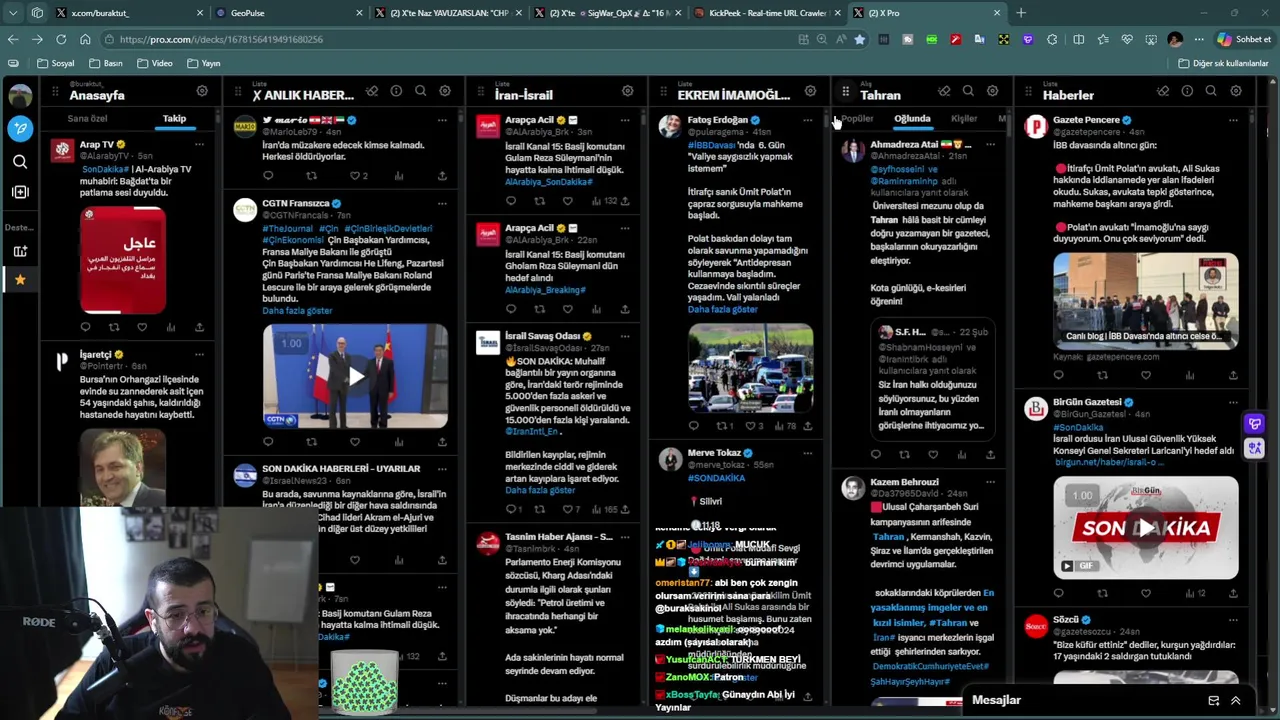1280x720 pixels.
Task: Open more options on Ahmadreza Atai post
Action: coord(990,145)
